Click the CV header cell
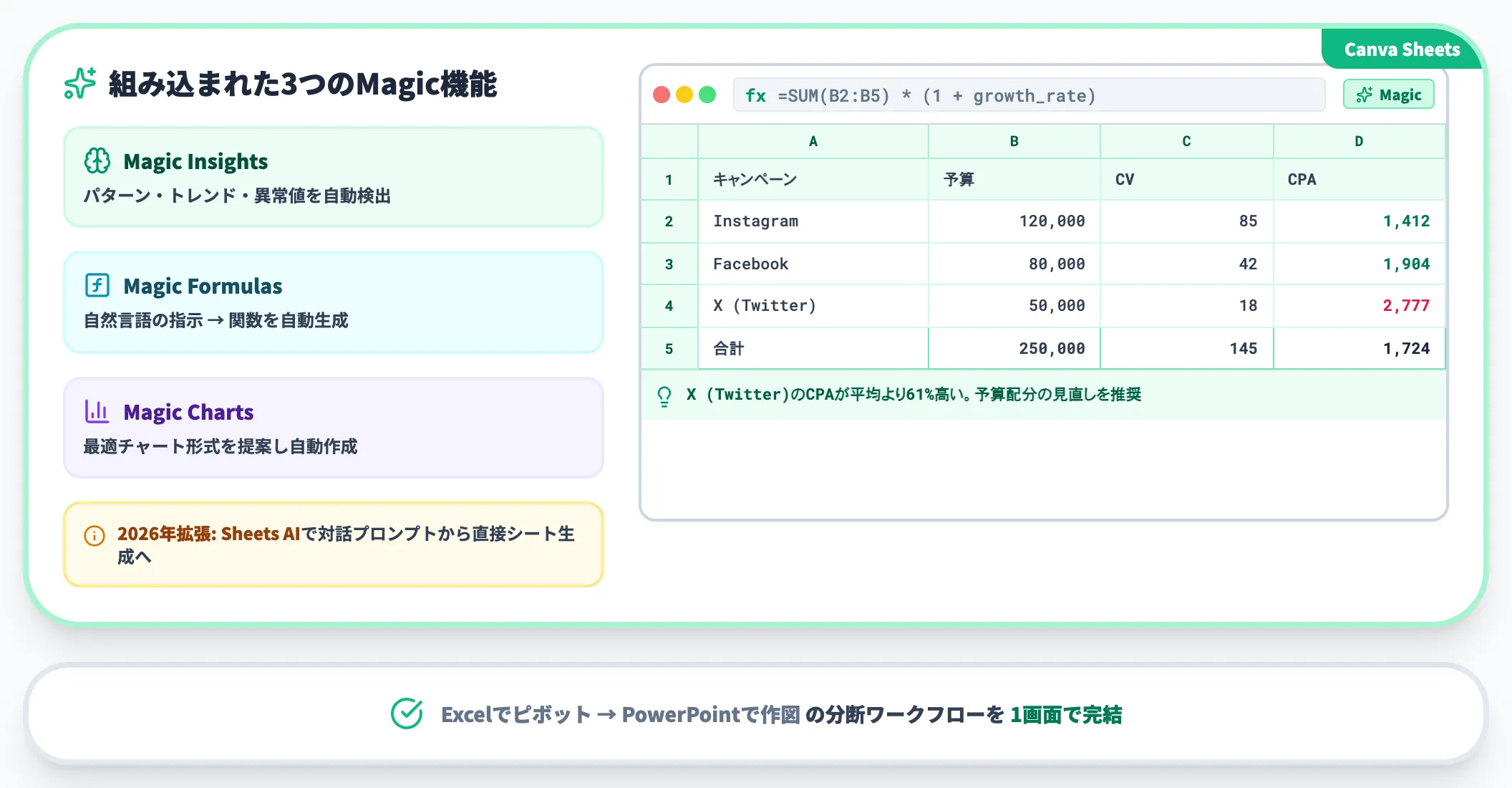This screenshot has width=1512, height=788. (1186, 179)
